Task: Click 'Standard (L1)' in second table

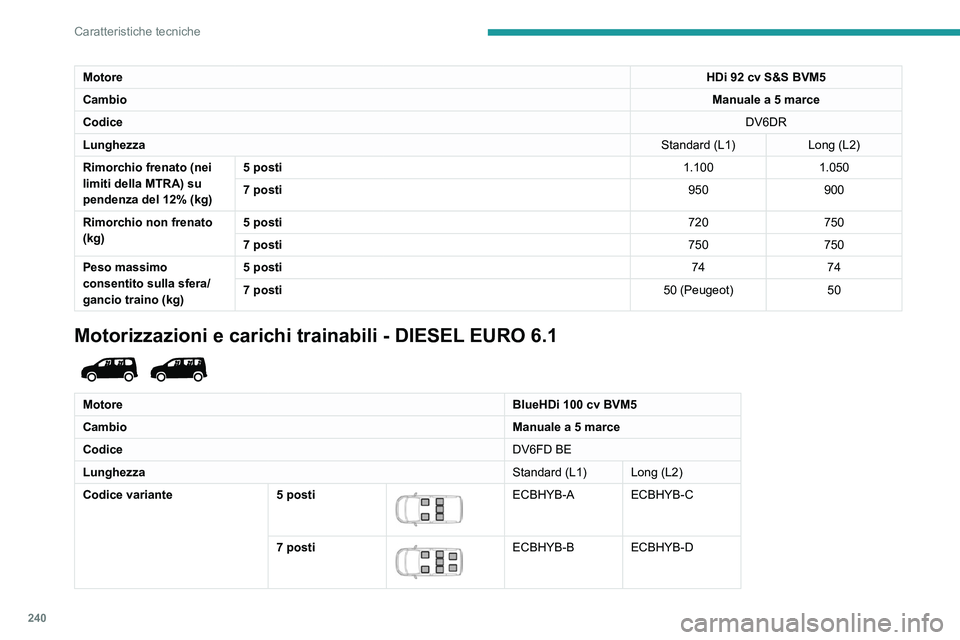Action: coord(549,472)
